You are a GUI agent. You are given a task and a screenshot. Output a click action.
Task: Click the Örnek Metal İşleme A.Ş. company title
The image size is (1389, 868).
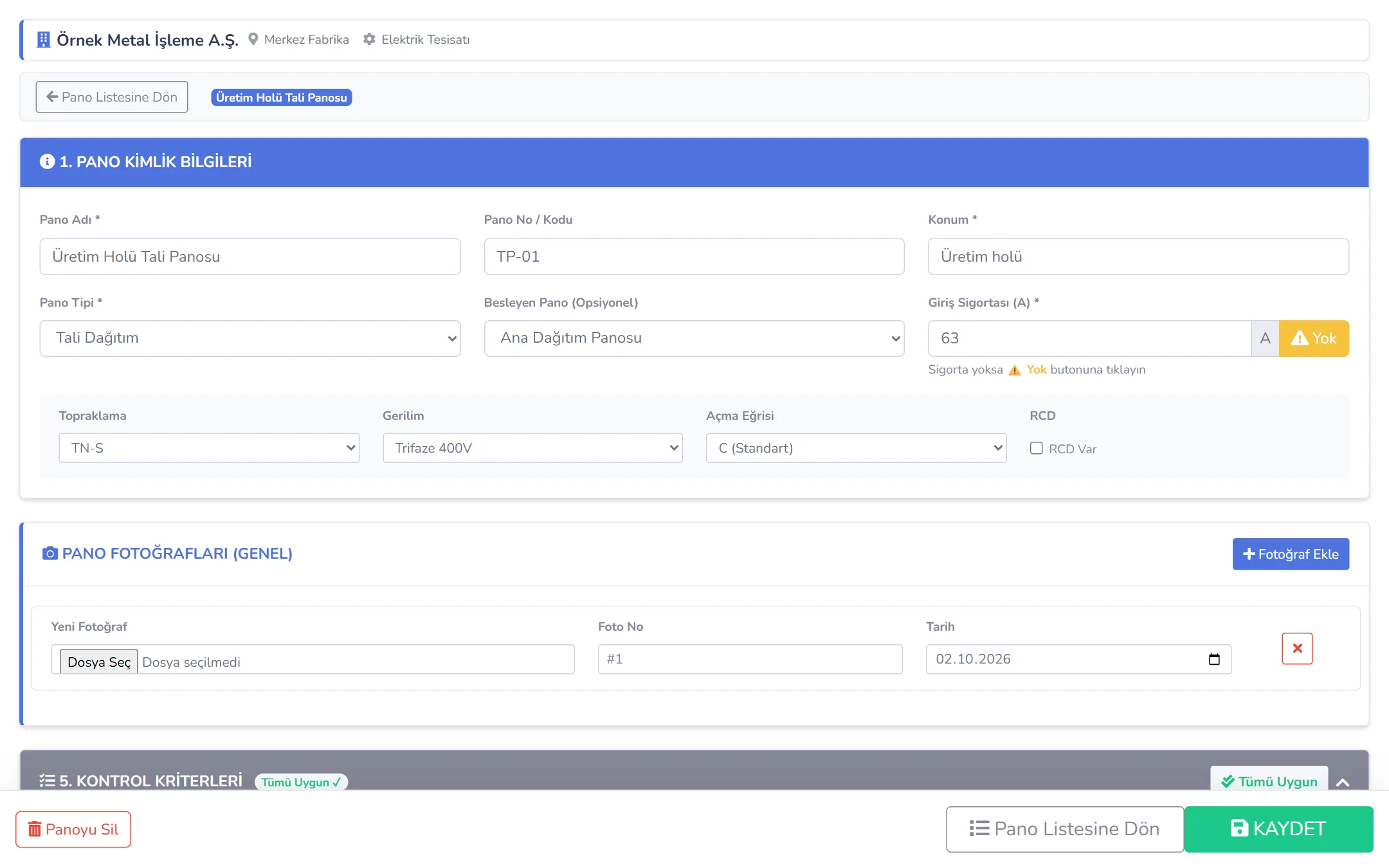click(x=147, y=40)
